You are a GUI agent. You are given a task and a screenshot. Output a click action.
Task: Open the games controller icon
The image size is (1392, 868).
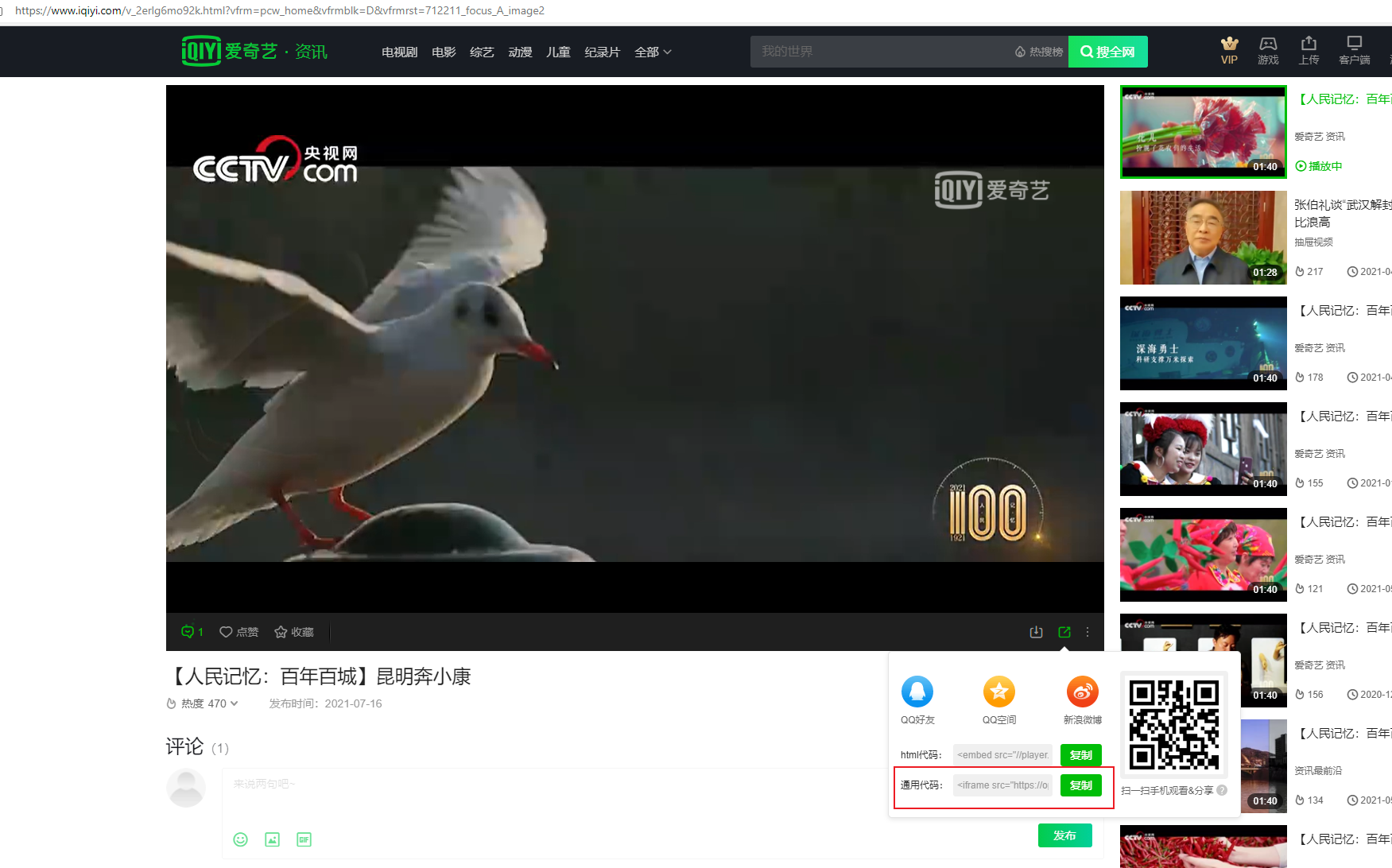pos(1268,45)
